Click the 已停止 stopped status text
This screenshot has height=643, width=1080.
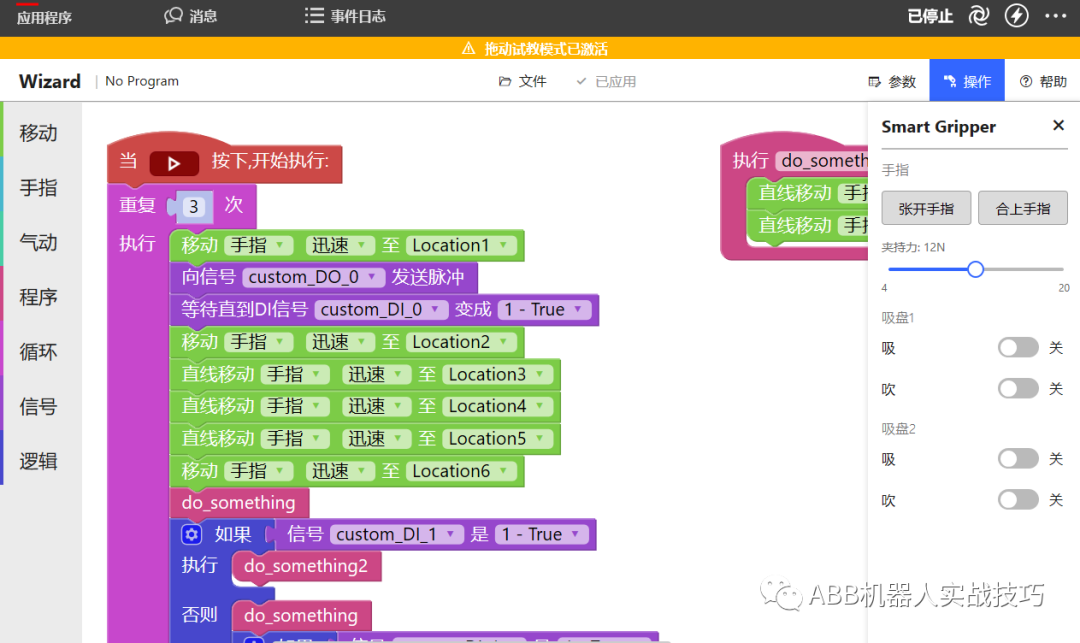coord(931,16)
